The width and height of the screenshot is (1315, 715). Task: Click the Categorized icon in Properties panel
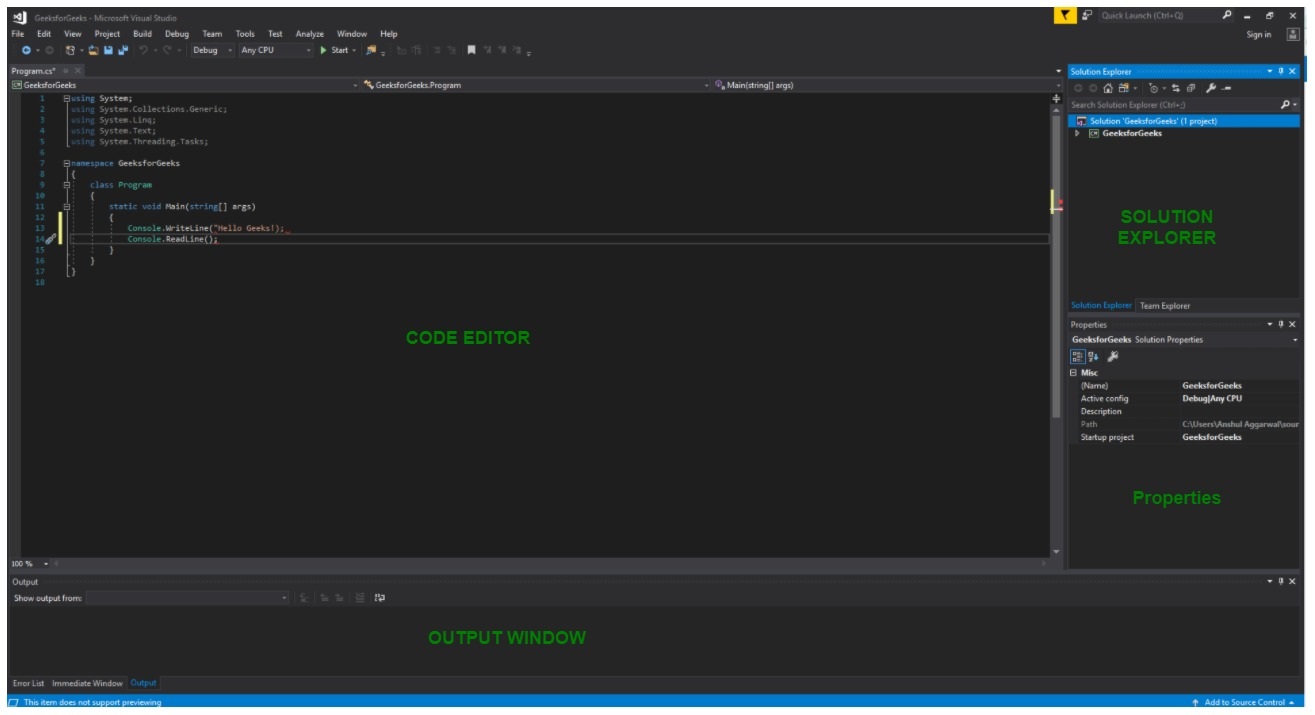pyautogui.click(x=1077, y=356)
